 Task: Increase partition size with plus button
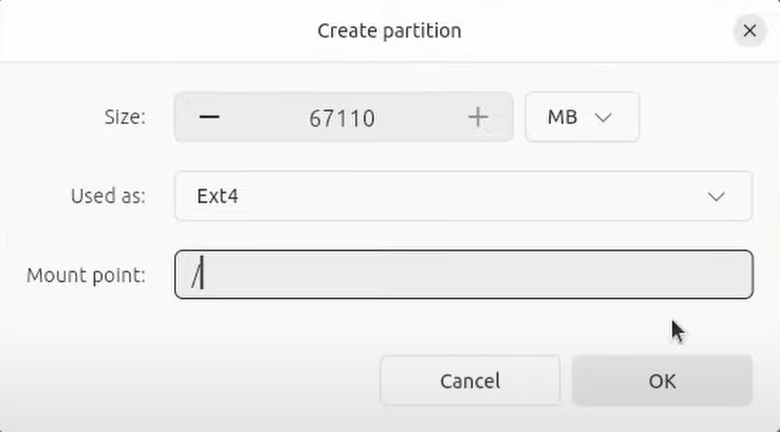click(478, 117)
